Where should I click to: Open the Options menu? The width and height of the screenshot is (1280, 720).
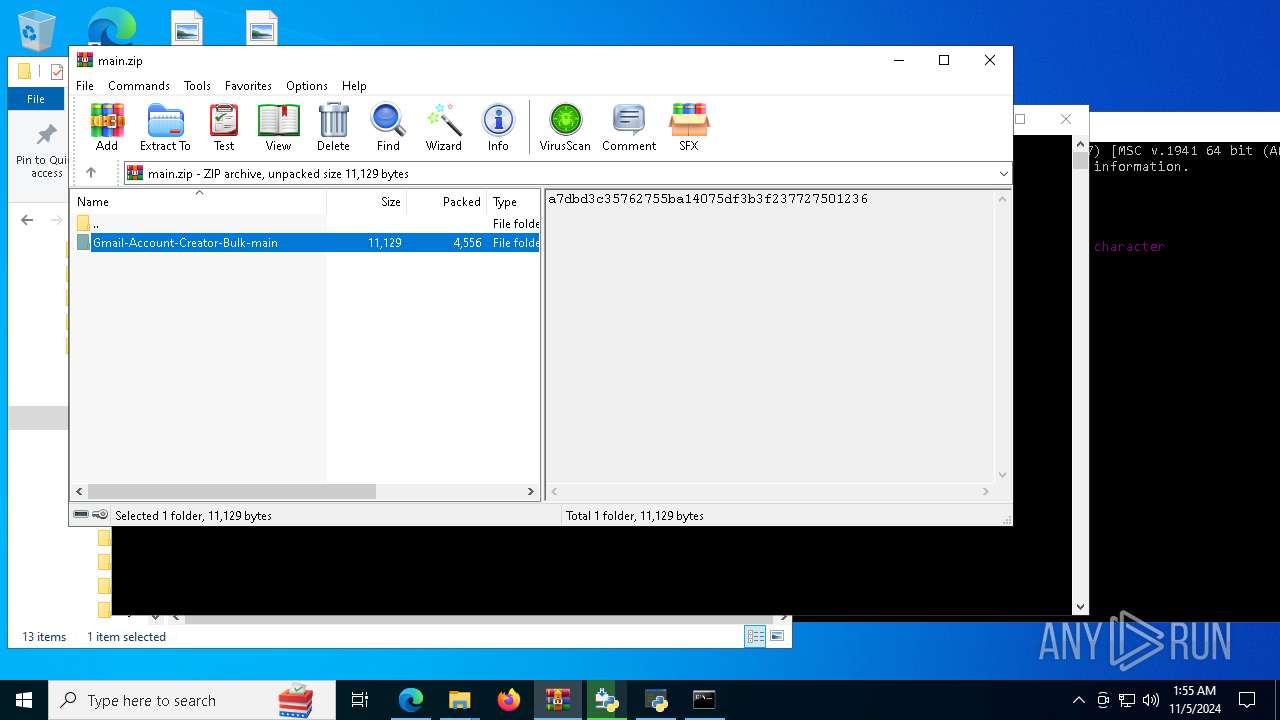tap(307, 86)
